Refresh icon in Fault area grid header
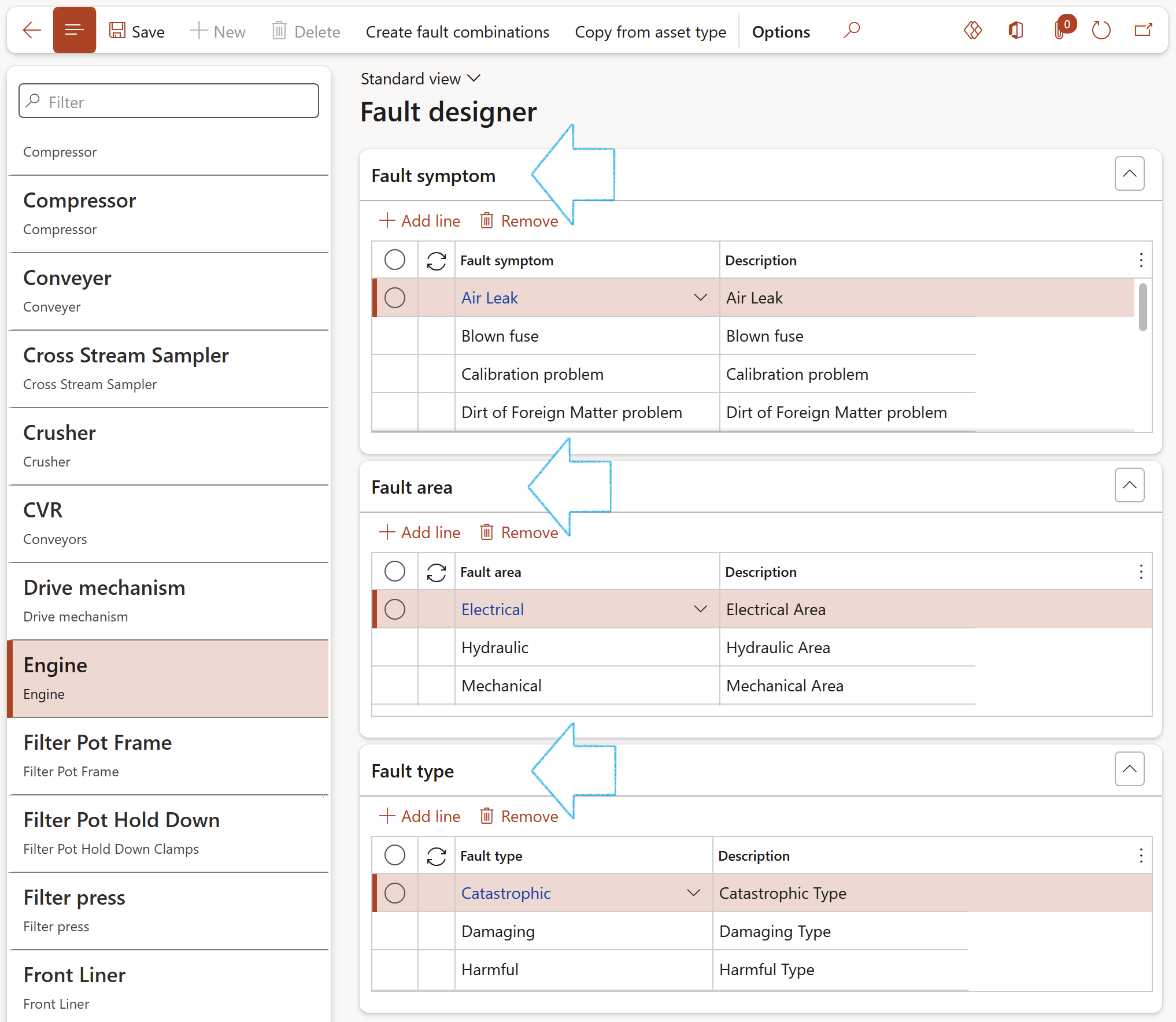This screenshot has width=1176, height=1022. (x=437, y=572)
